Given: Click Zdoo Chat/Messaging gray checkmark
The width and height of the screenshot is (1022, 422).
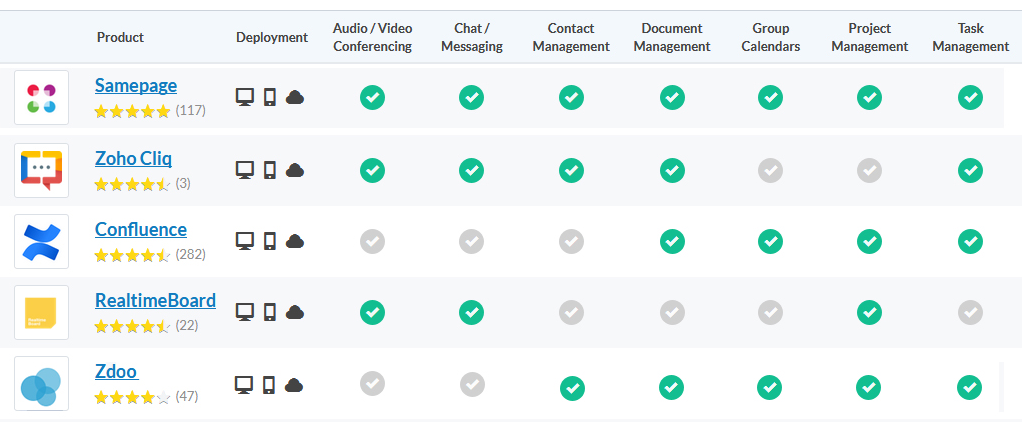Looking at the screenshot, I should click(472, 384).
